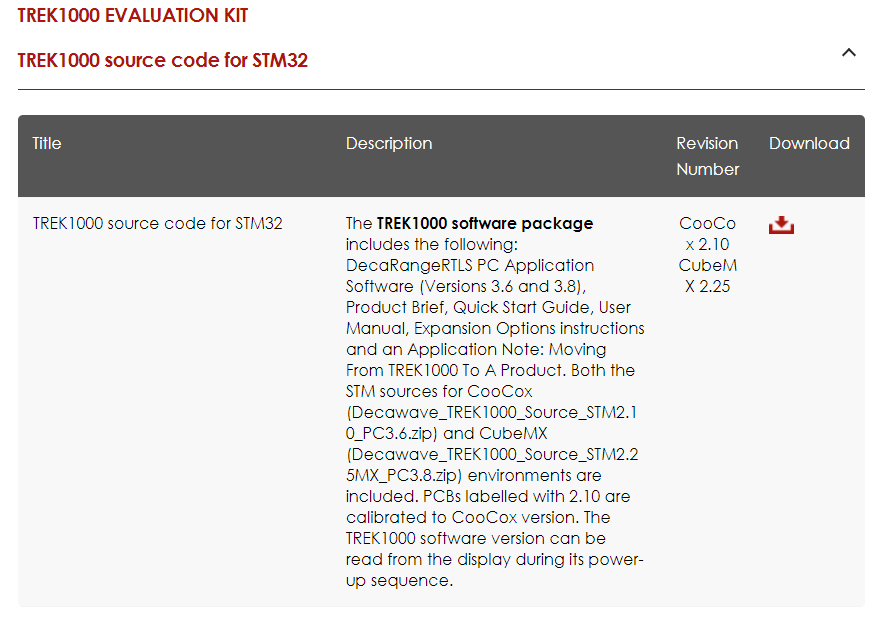Click the Title column header
878x618 pixels.
click(47, 143)
